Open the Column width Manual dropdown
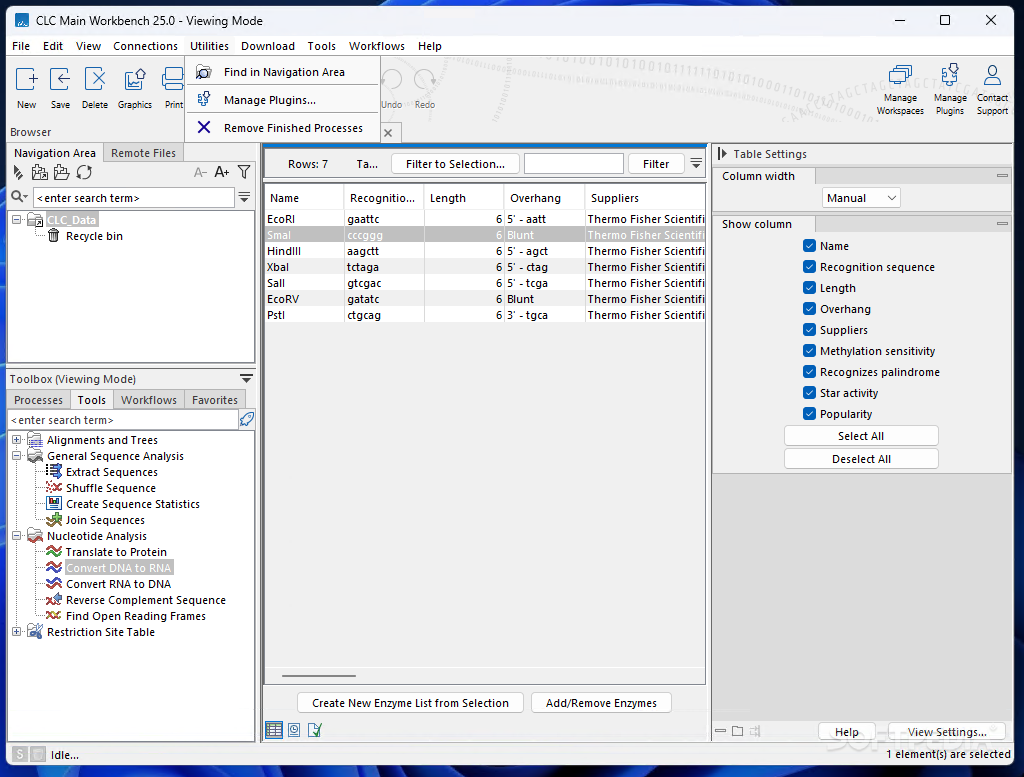 click(861, 198)
